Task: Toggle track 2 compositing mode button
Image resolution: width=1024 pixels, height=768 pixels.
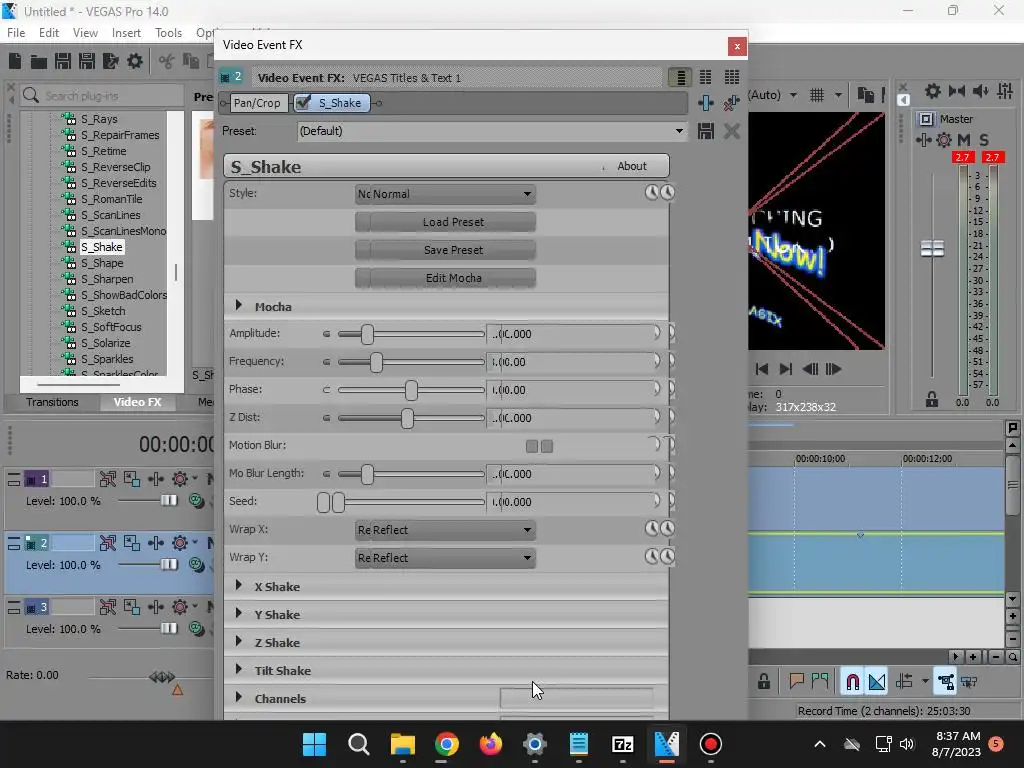Action: tap(196, 565)
